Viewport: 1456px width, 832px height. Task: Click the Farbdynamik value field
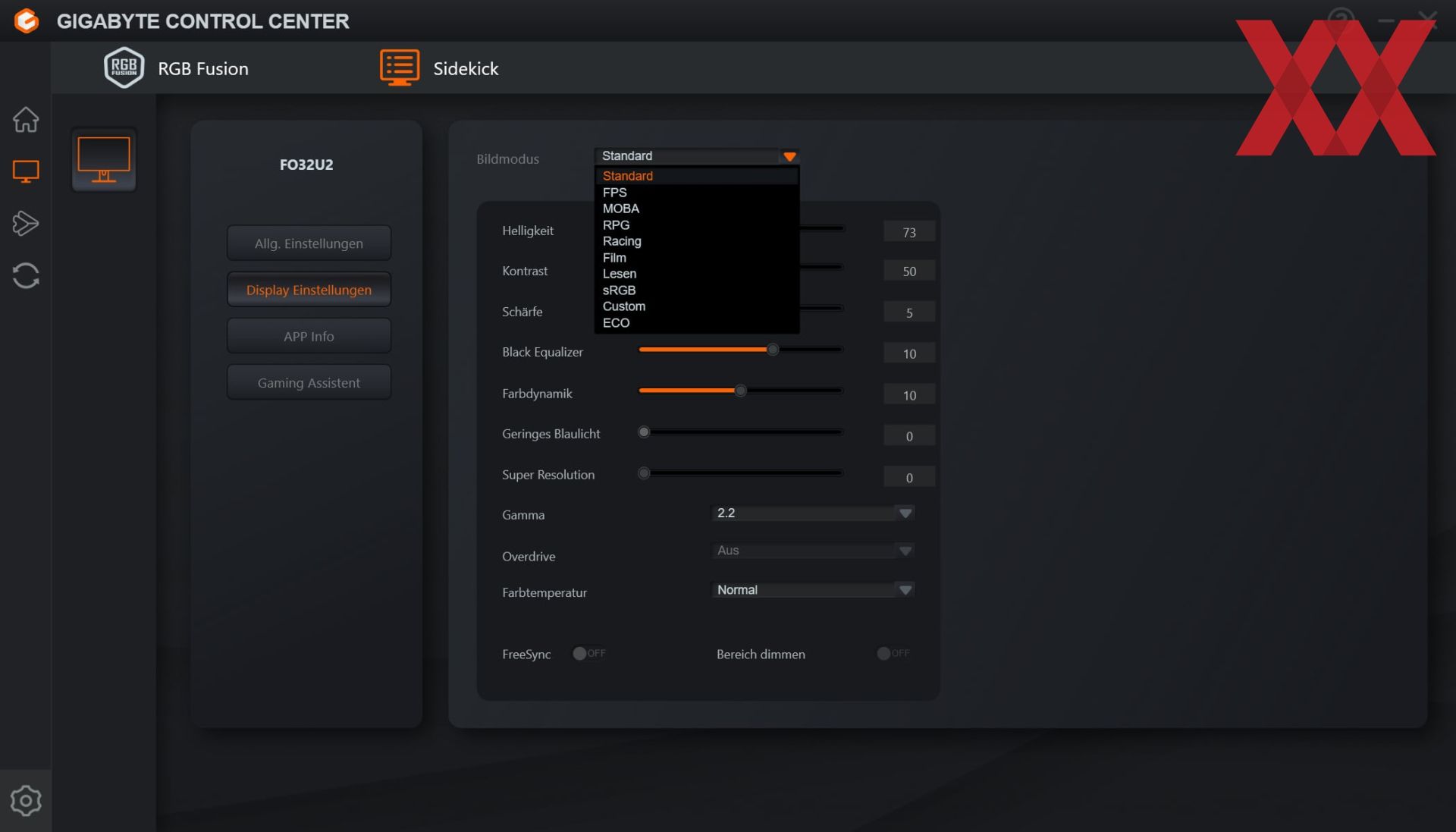click(909, 395)
